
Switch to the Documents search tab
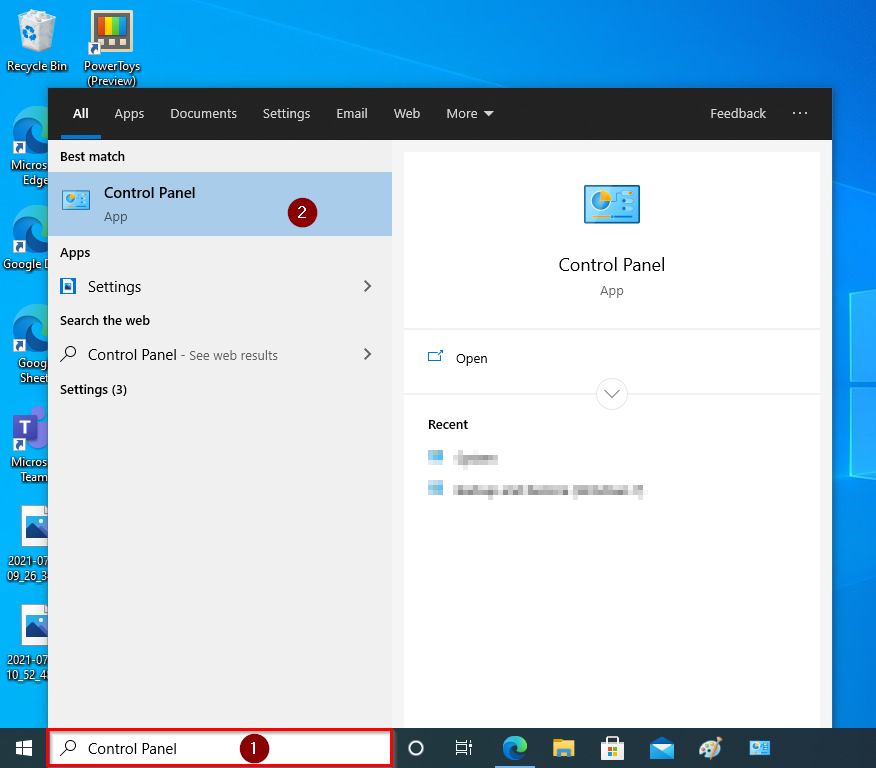click(203, 114)
